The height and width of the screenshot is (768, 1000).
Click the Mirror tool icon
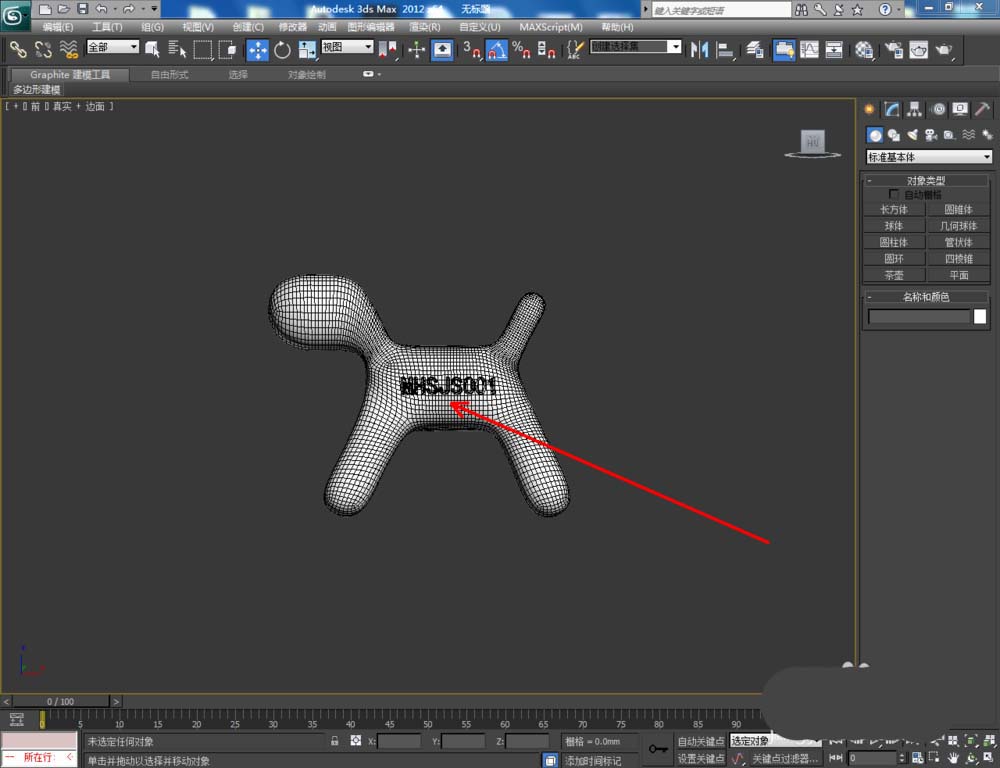[x=699, y=49]
